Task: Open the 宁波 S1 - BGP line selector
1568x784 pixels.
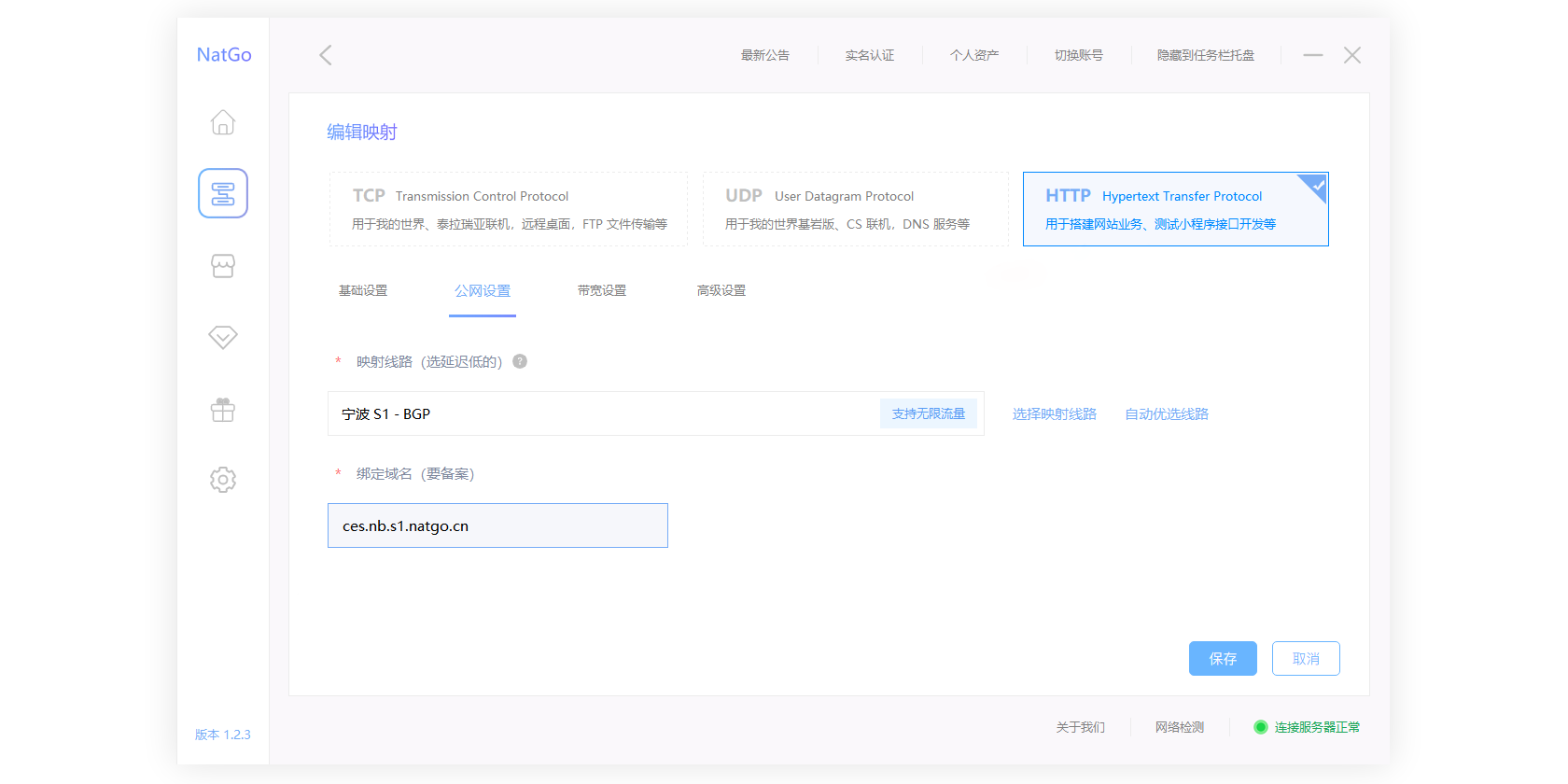Action: (597, 413)
